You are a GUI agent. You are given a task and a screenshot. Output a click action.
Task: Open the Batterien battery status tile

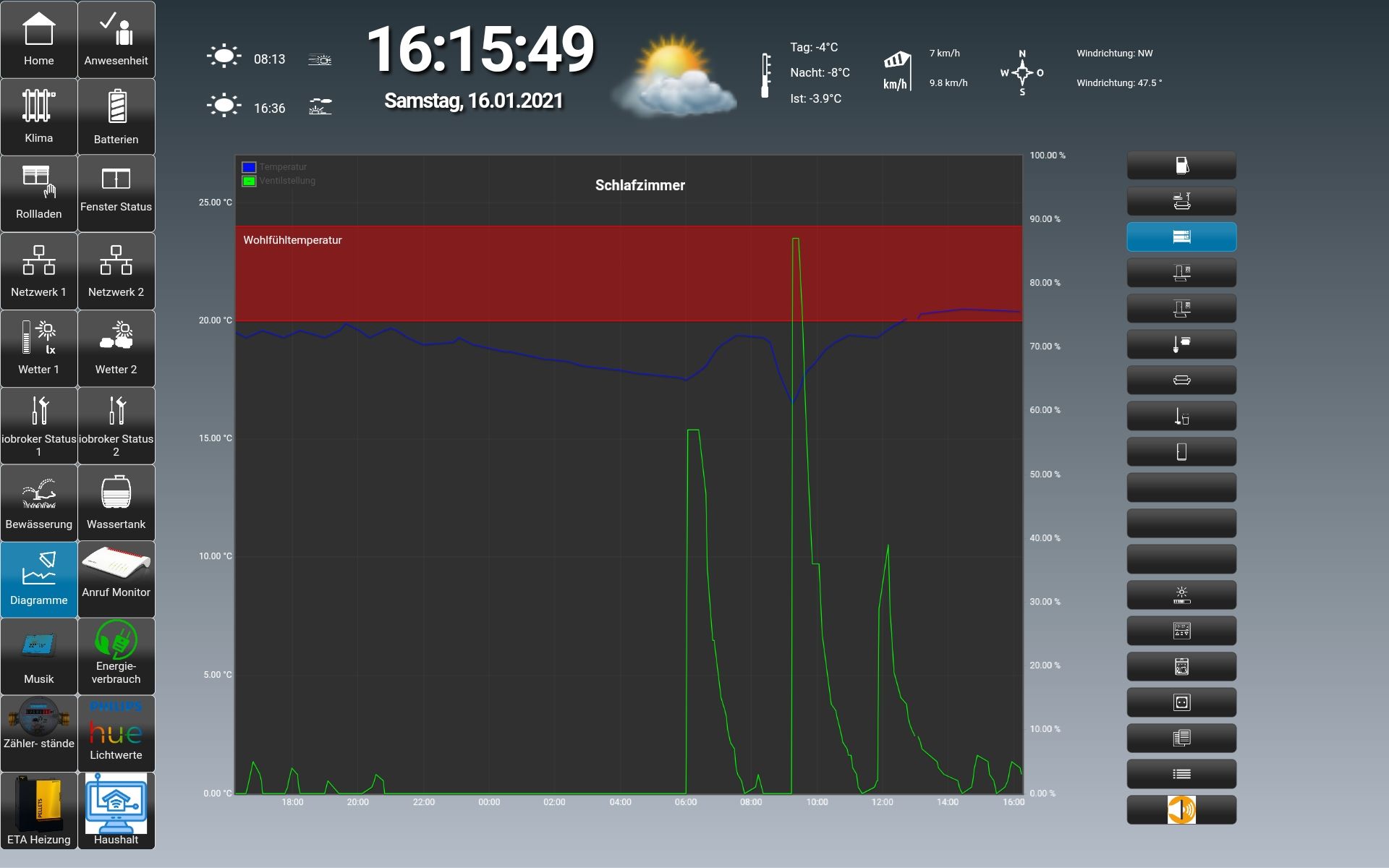point(116,116)
